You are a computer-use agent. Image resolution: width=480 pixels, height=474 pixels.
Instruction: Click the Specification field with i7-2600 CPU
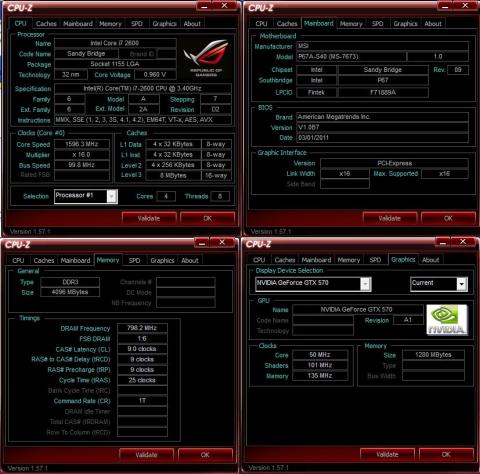click(143, 88)
